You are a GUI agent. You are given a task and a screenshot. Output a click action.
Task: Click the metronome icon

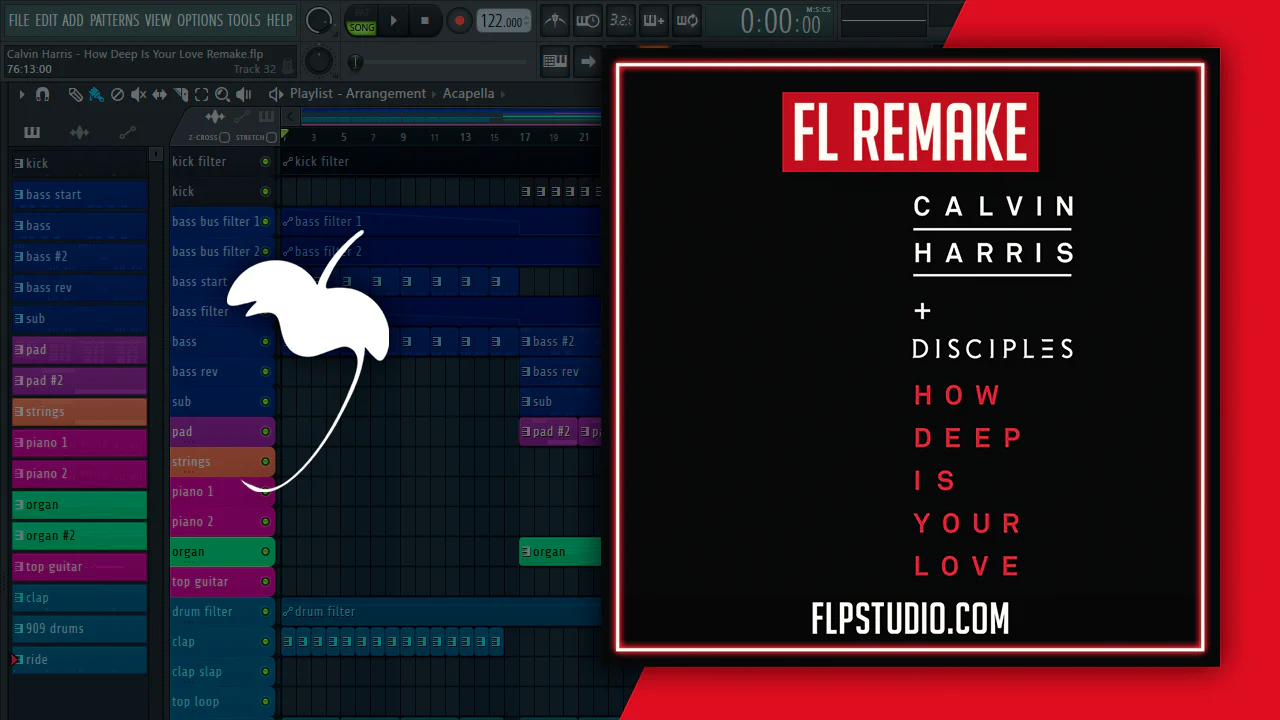coord(555,20)
